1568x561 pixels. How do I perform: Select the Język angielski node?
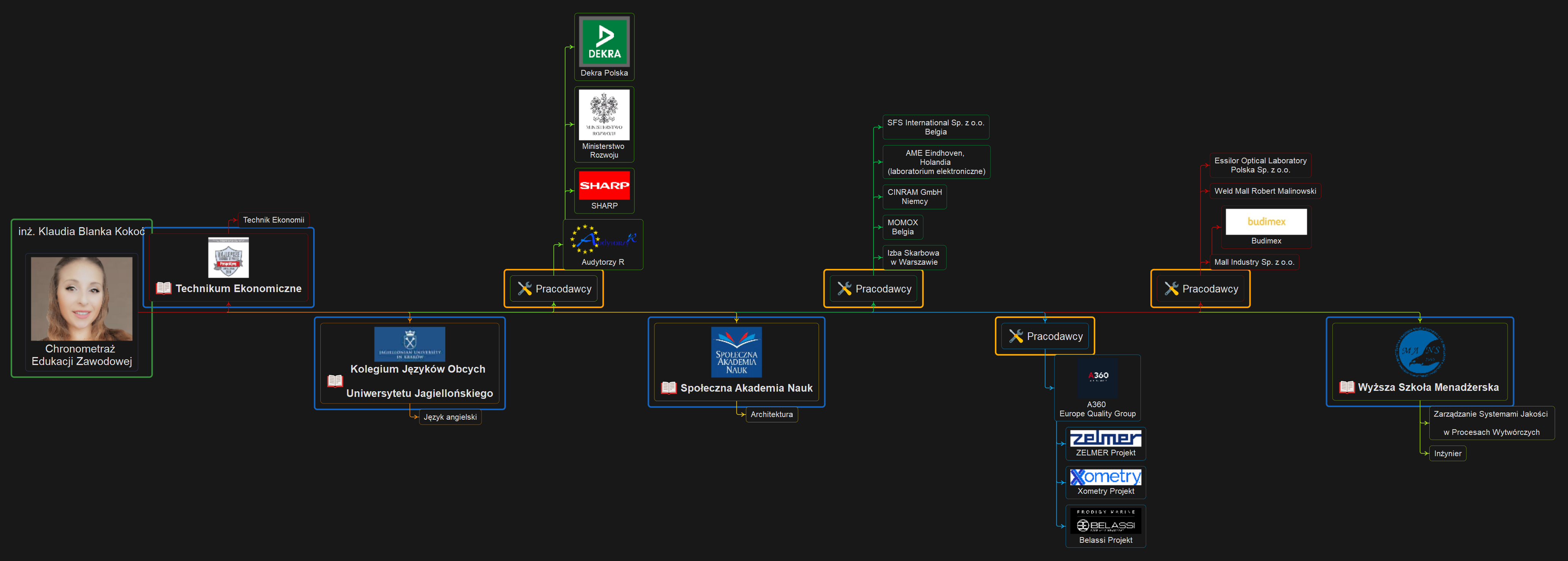tap(450, 417)
